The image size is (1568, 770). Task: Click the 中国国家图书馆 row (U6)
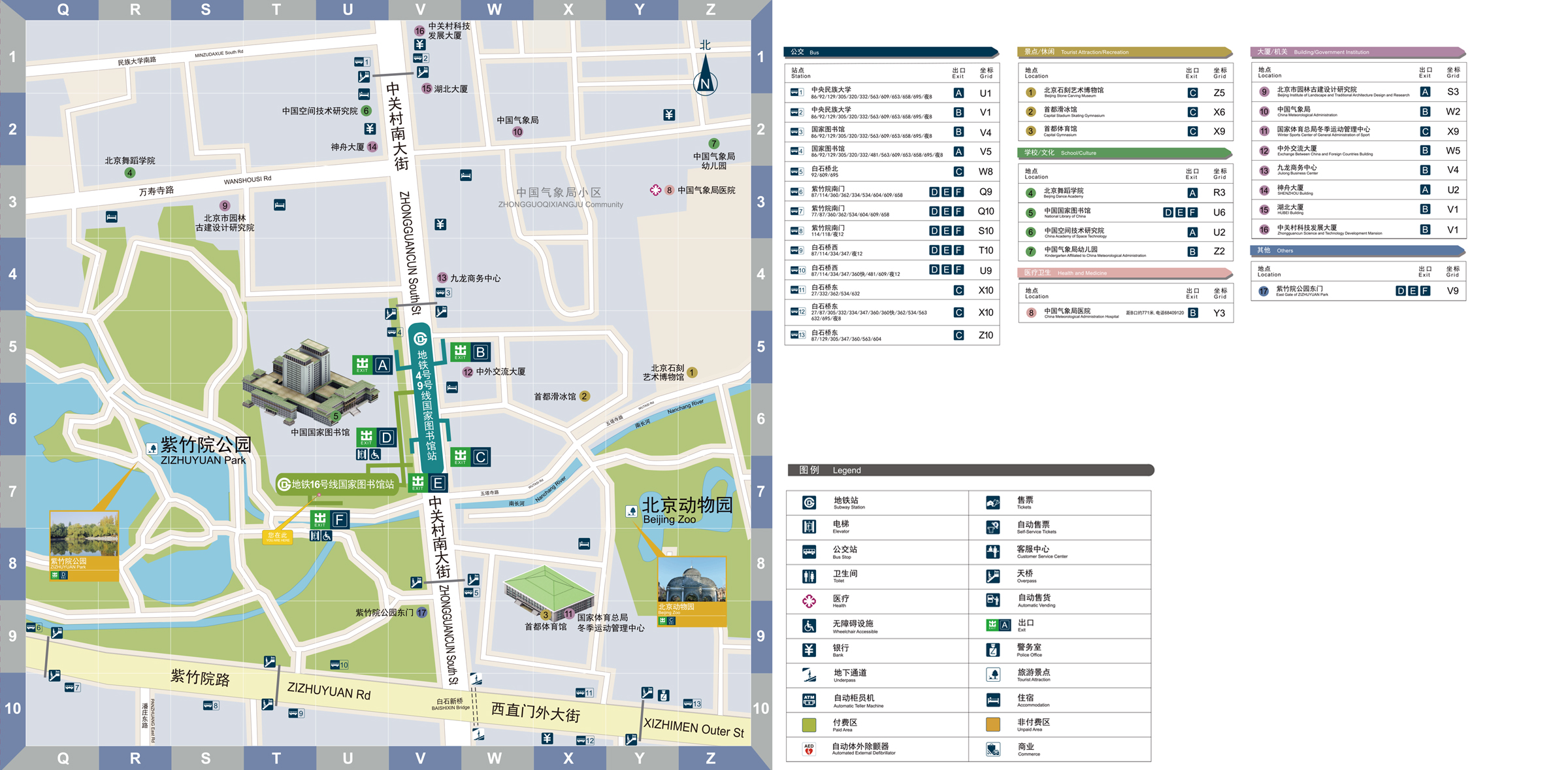click(x=1125, y=212)
